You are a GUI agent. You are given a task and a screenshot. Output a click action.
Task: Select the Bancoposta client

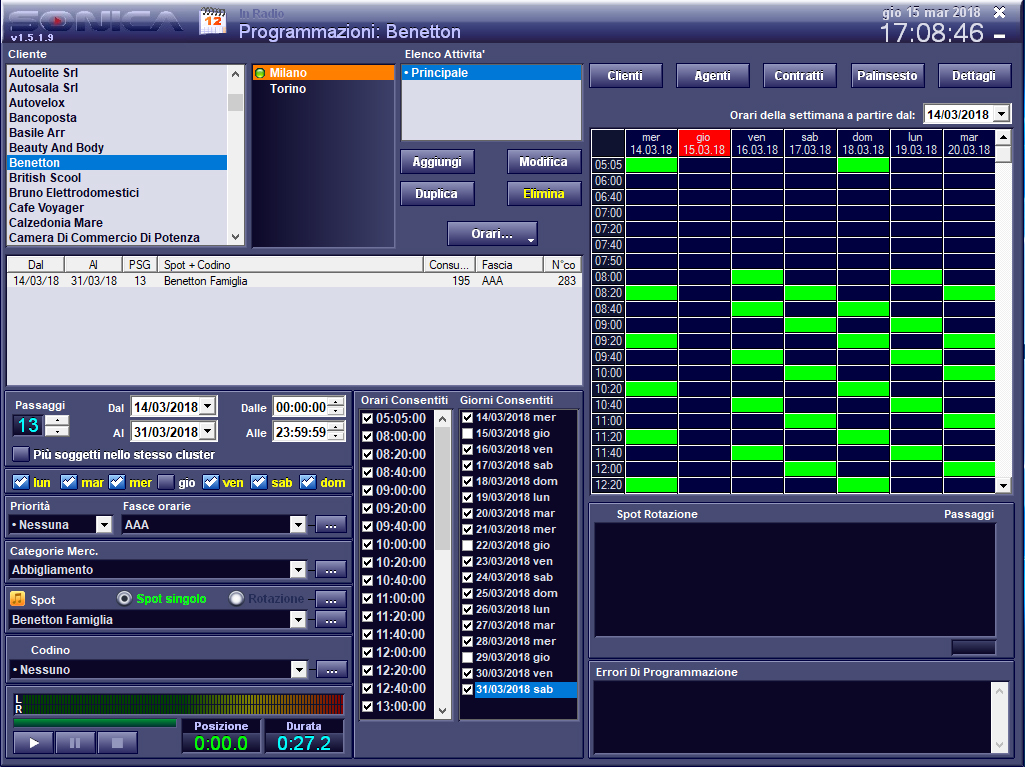point(118,118)
